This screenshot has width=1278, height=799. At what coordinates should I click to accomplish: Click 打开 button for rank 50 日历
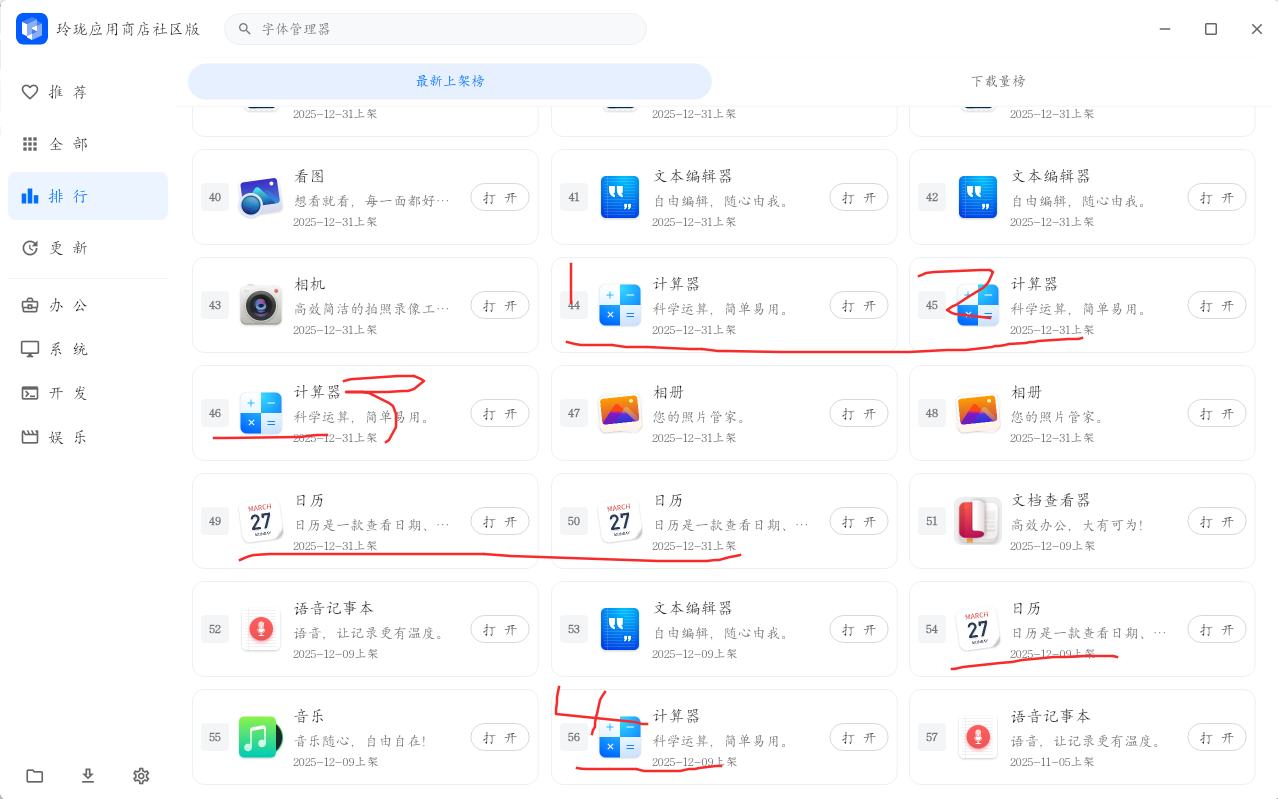click(x=859, y=521)
